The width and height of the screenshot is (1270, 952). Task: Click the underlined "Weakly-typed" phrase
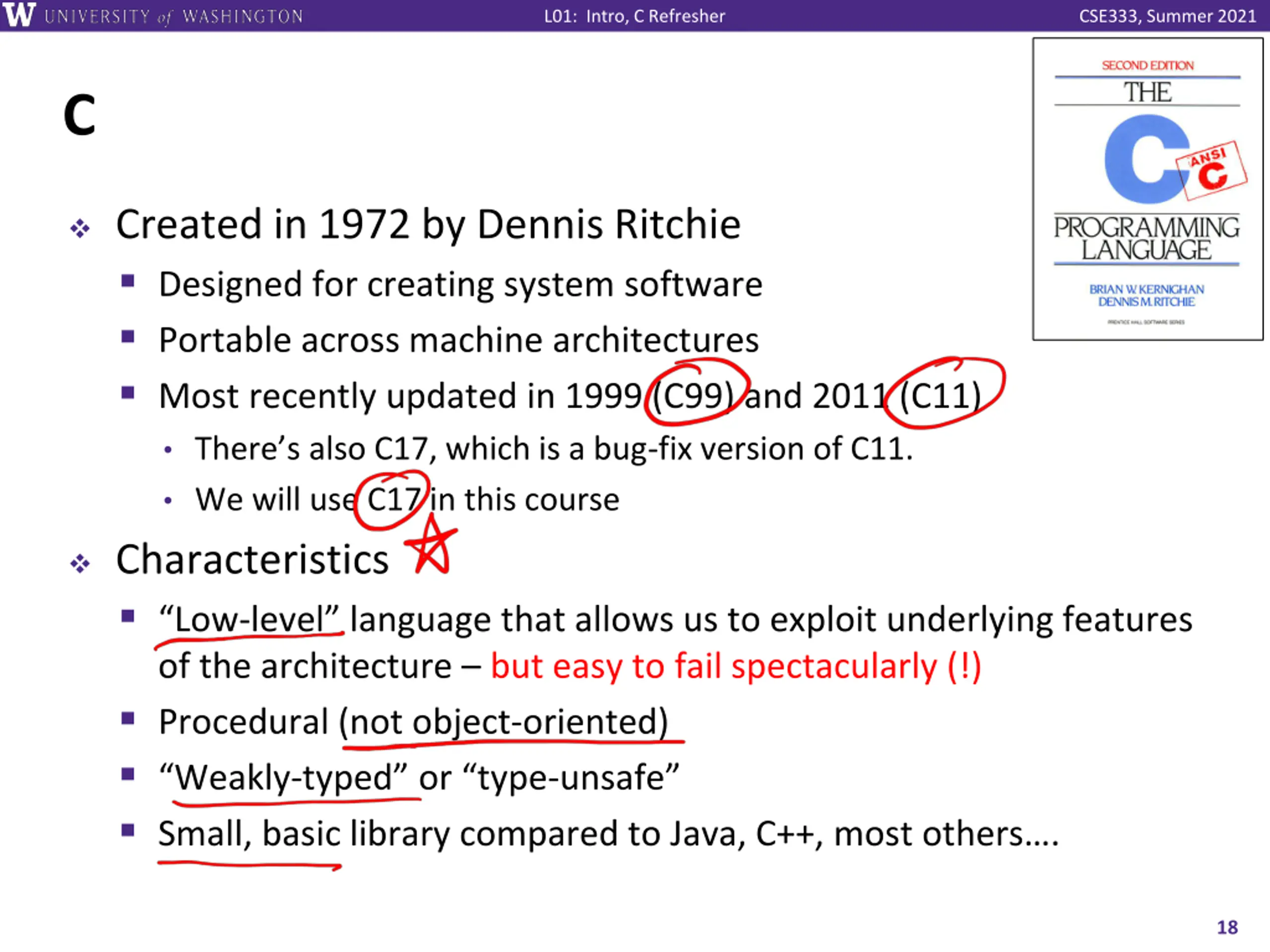[x=284, y=777]
